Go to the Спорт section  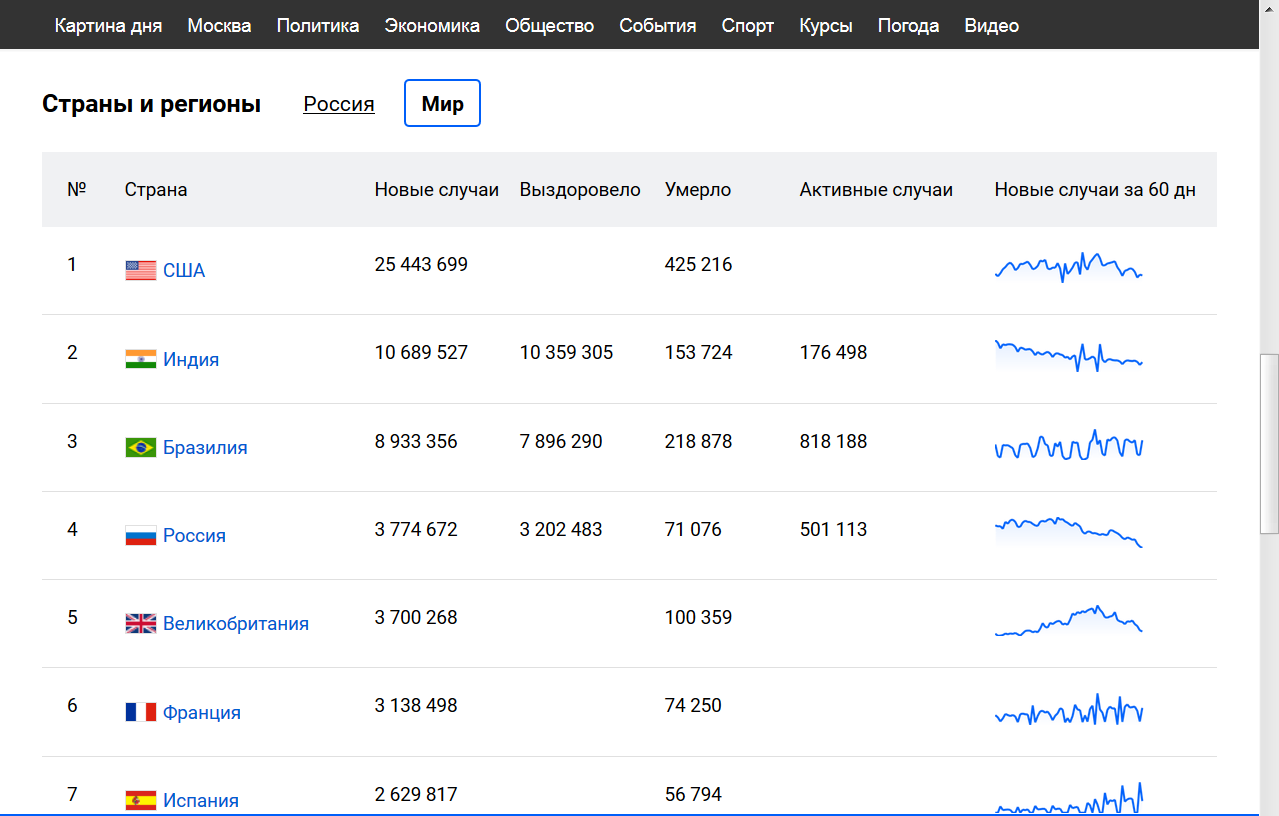tap(748, 26)
